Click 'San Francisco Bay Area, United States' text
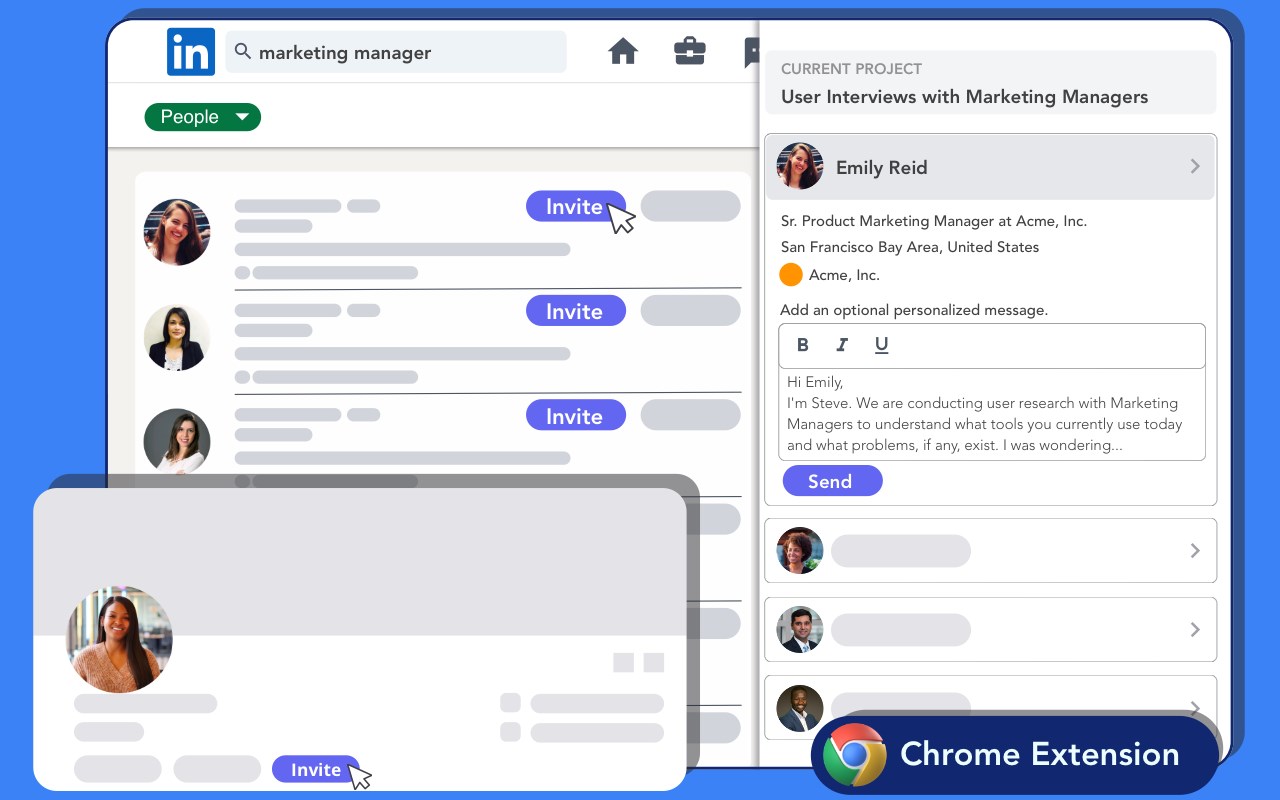Viewport: 1280px width, 800px height. pos(910,247)
